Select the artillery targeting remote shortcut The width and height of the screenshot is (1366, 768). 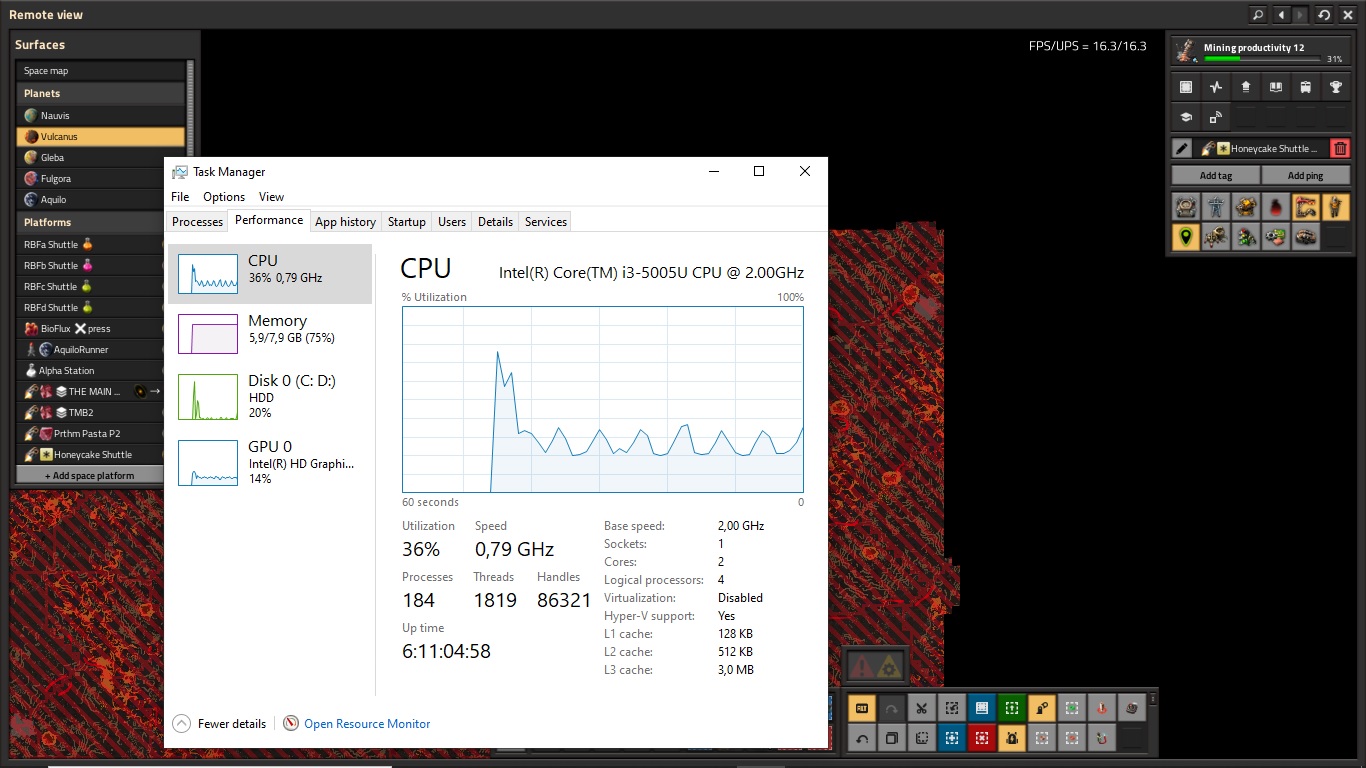1101,709
